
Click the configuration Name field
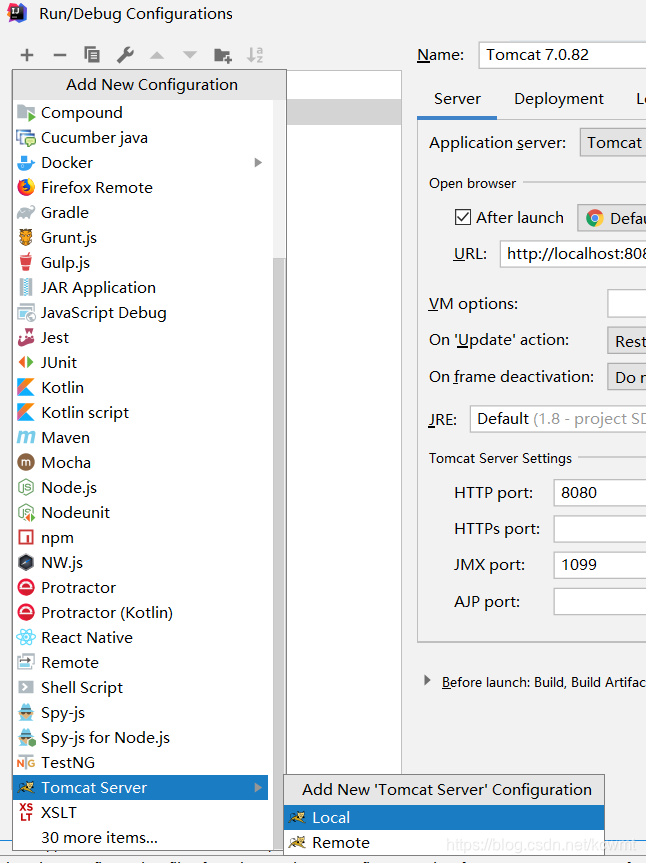tap(562, 55)
